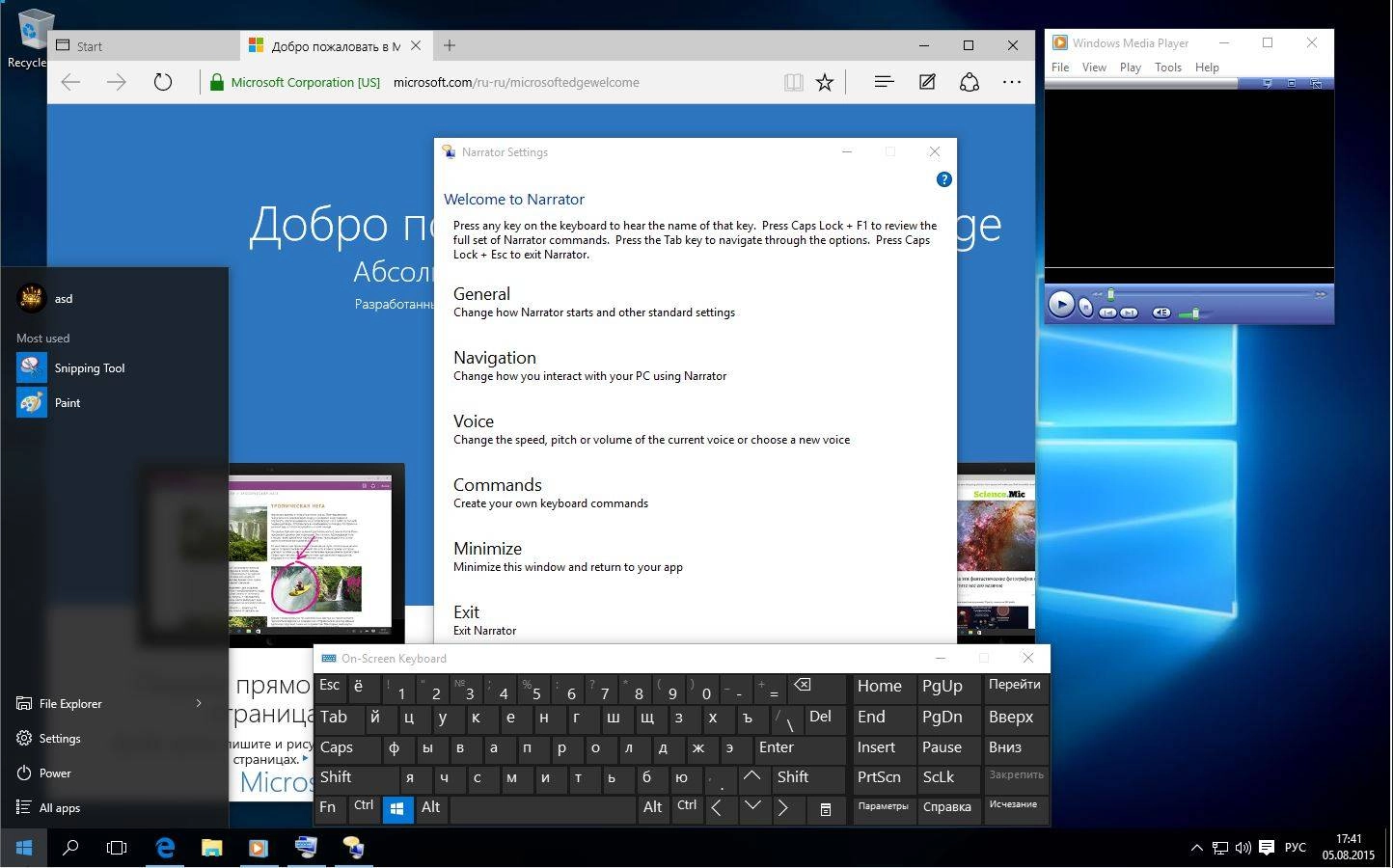Open Task View on taskbar

coord(117,848)
